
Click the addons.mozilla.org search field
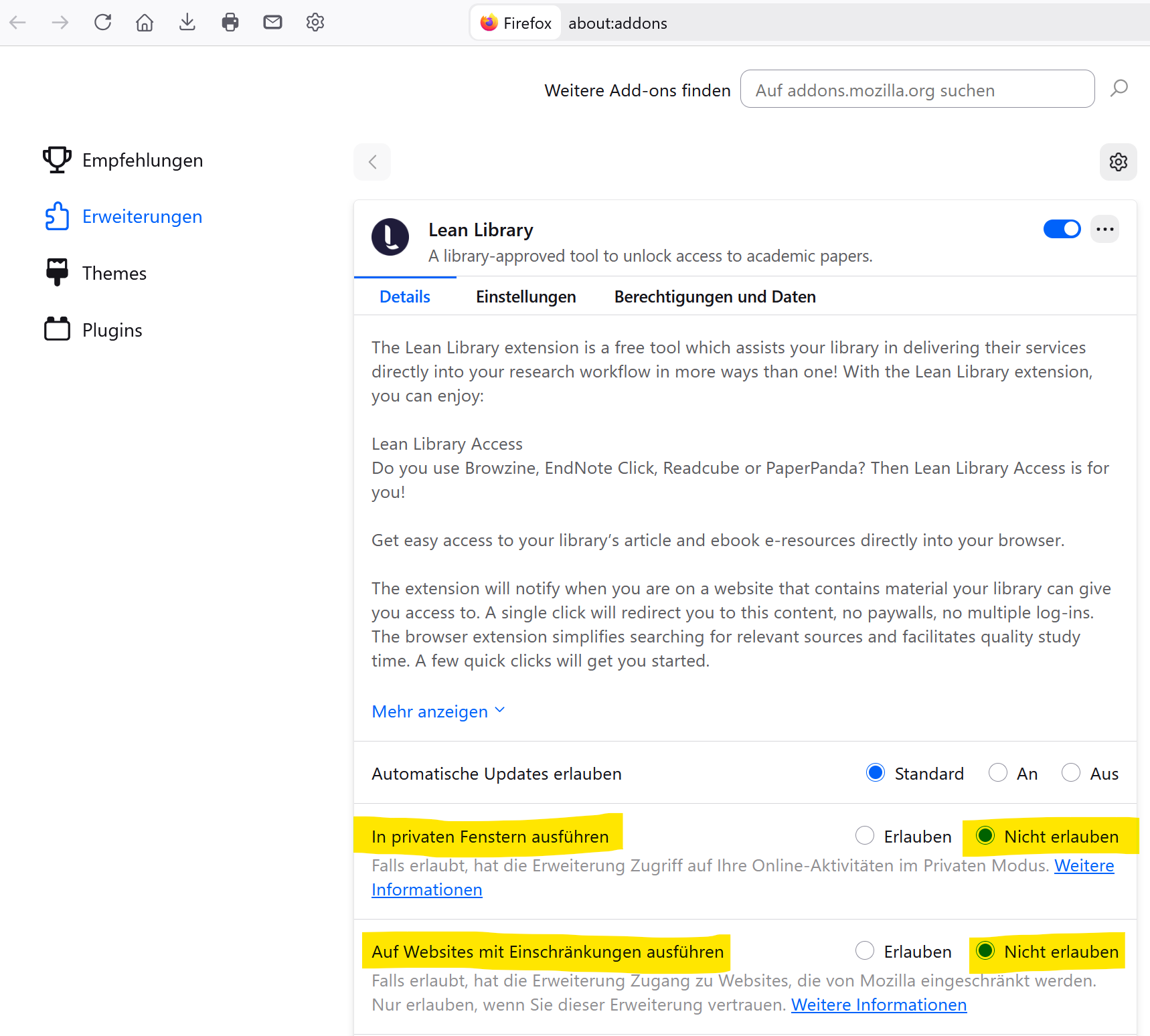click(916, 90)
